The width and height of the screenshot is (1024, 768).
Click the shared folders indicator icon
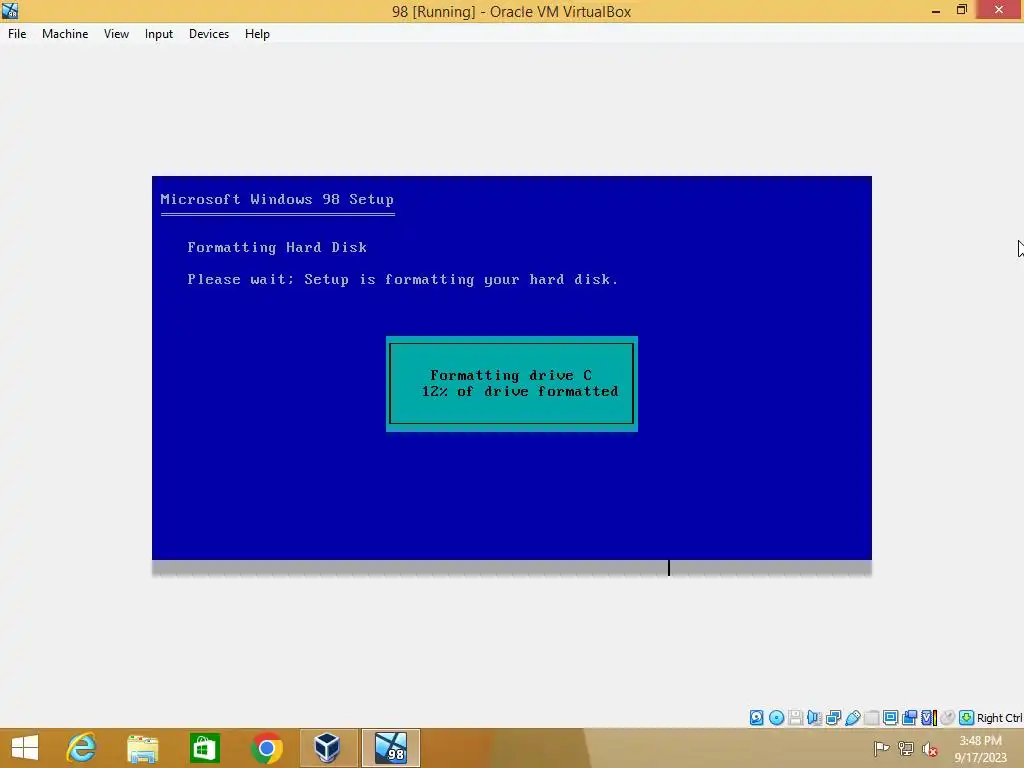(871, 718)
